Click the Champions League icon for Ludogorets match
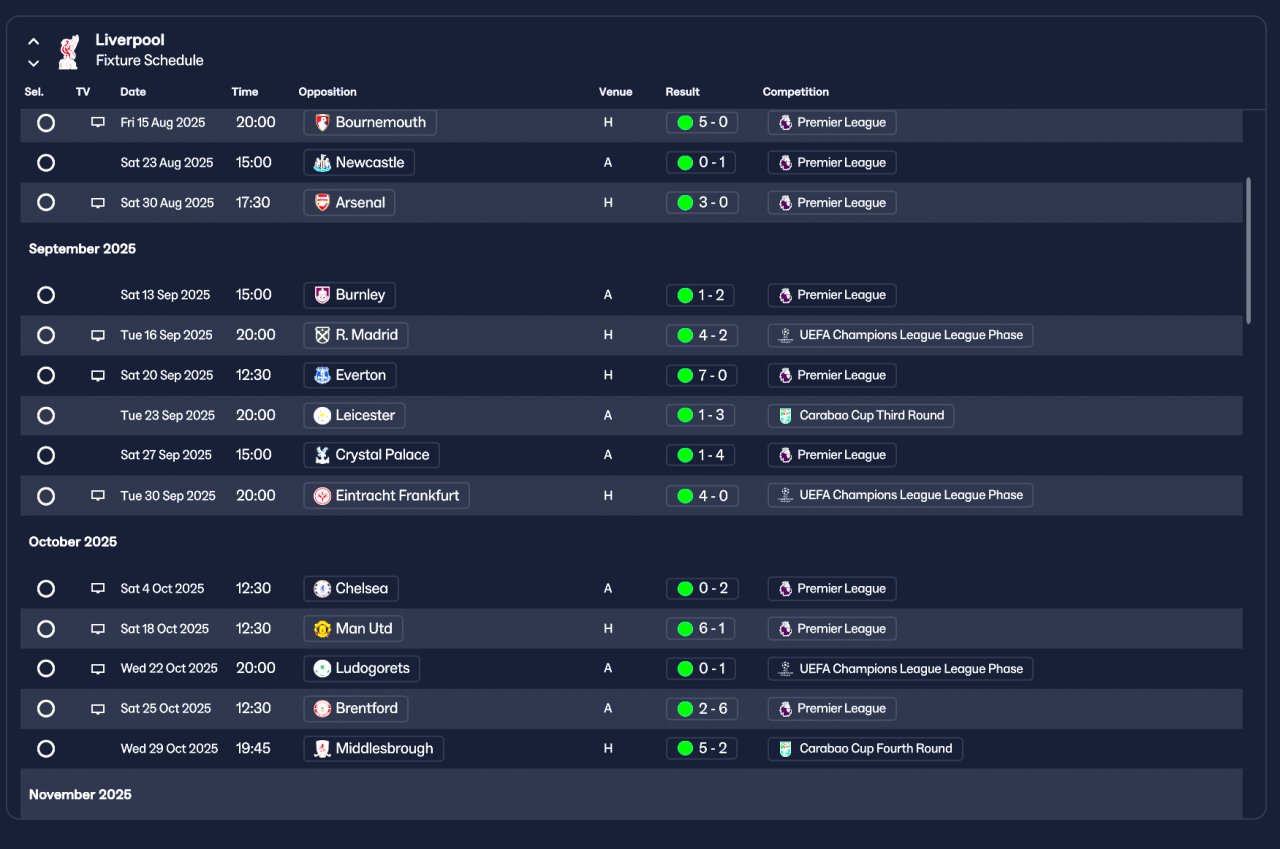 [x=785, y=669]
